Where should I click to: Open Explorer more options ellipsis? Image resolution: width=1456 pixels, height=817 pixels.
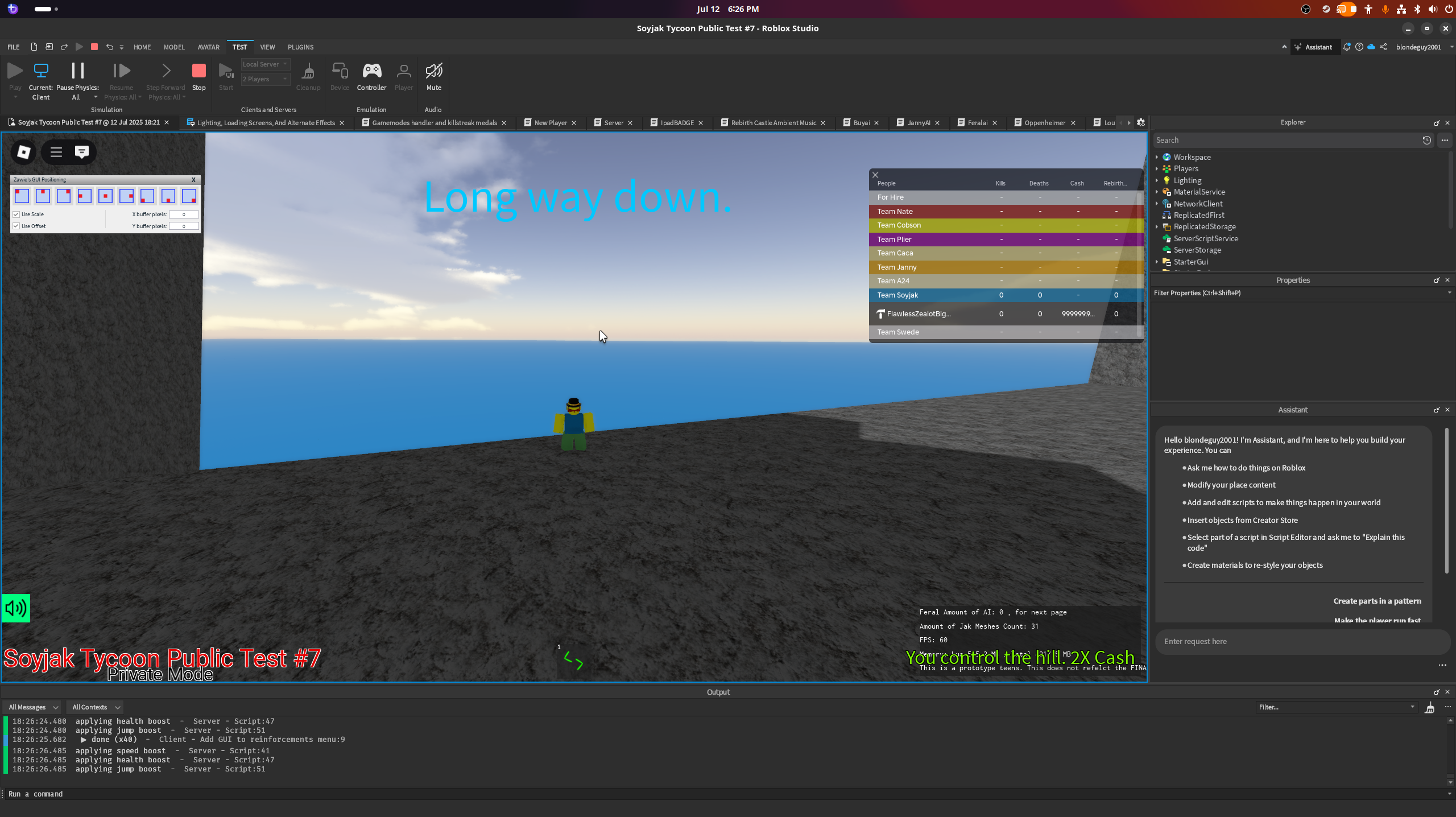pos(1445,140)
